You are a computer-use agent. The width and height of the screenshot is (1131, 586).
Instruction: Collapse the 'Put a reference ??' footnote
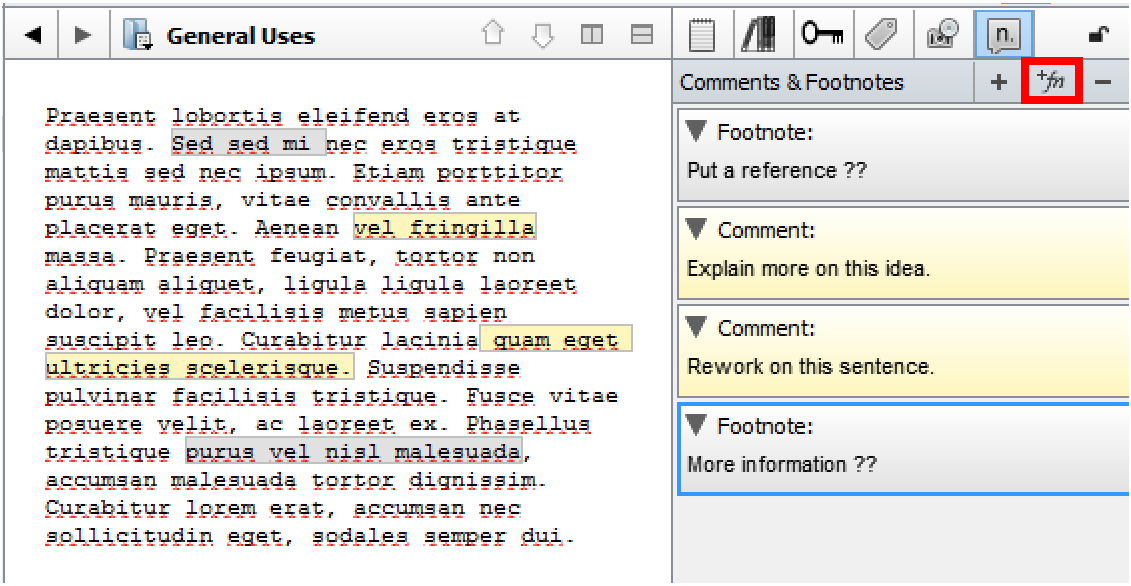(x=696, y=132)
